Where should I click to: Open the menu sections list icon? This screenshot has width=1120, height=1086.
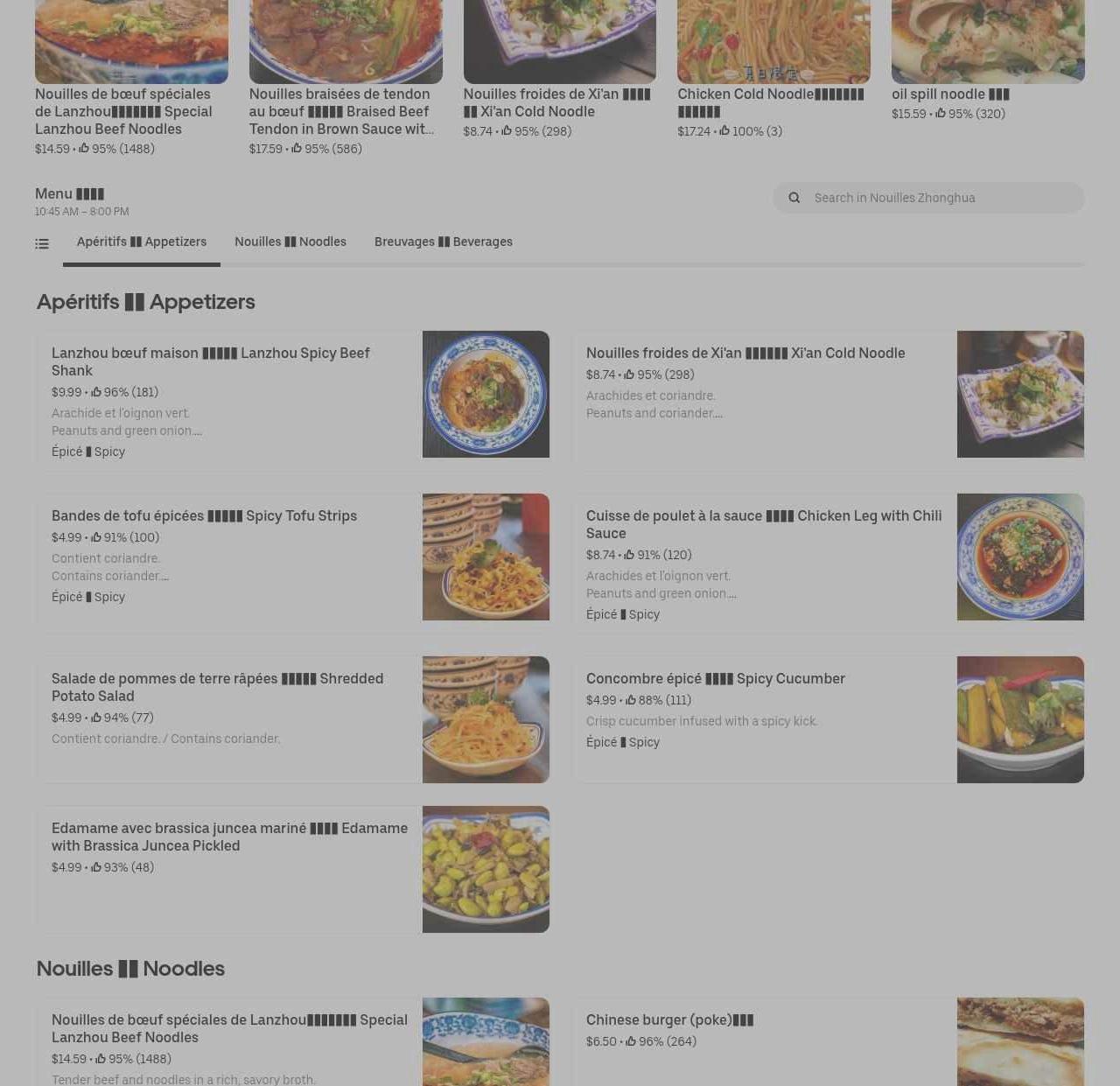pos(42,244)
